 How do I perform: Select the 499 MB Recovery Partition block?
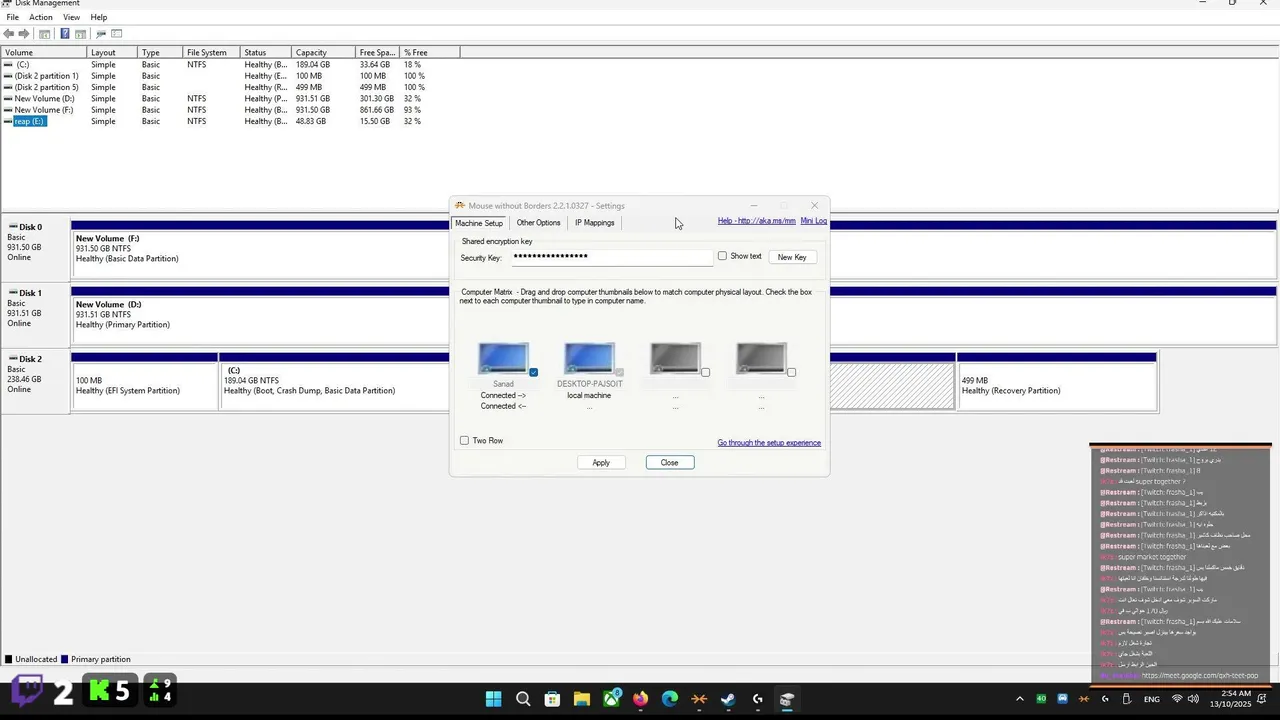coord(1057,384)
